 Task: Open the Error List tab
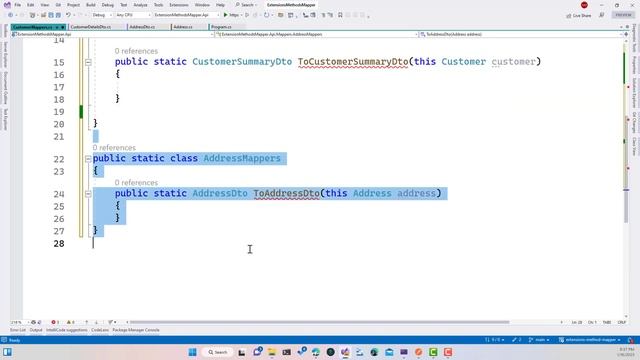tap(18, 330)
